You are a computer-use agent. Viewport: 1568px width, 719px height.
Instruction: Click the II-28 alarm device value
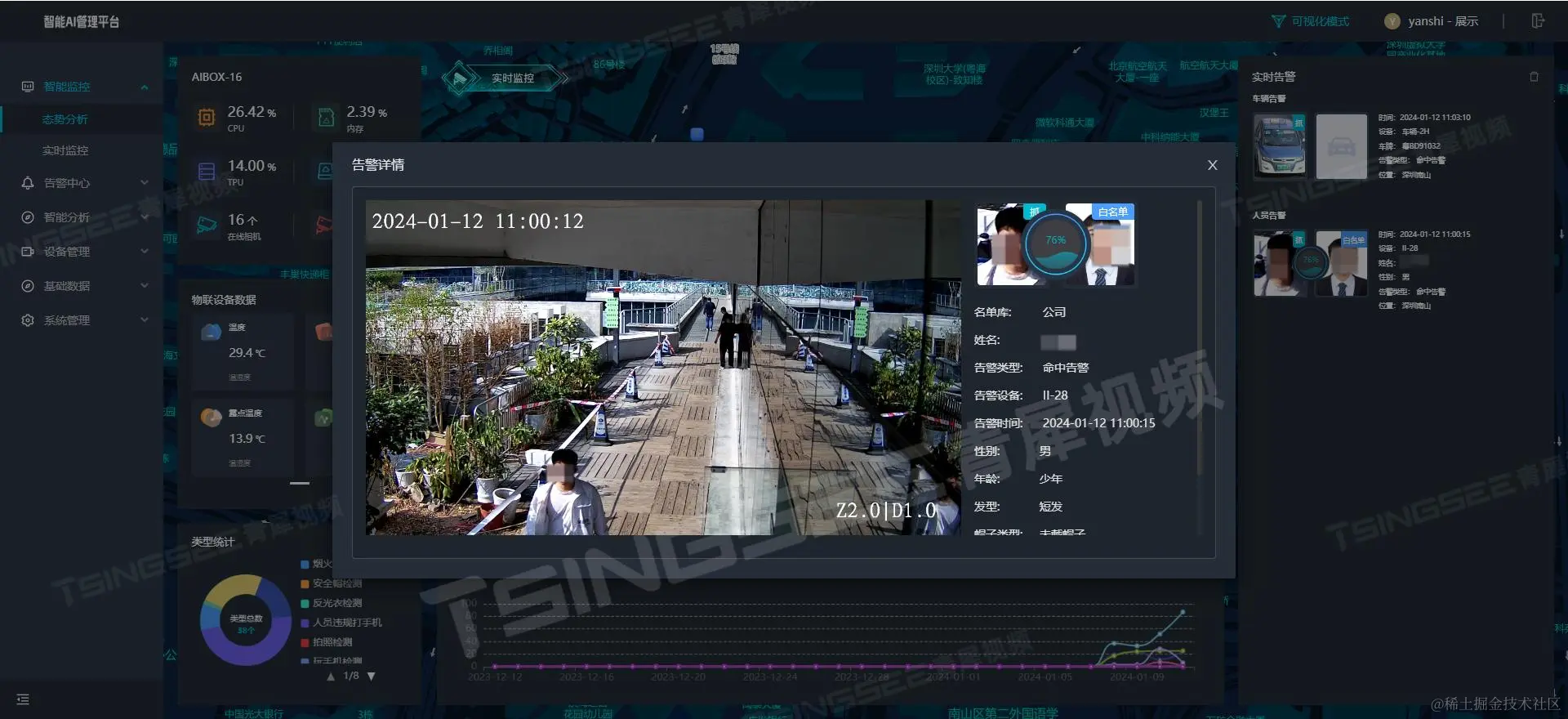(x=1055, y=395)
